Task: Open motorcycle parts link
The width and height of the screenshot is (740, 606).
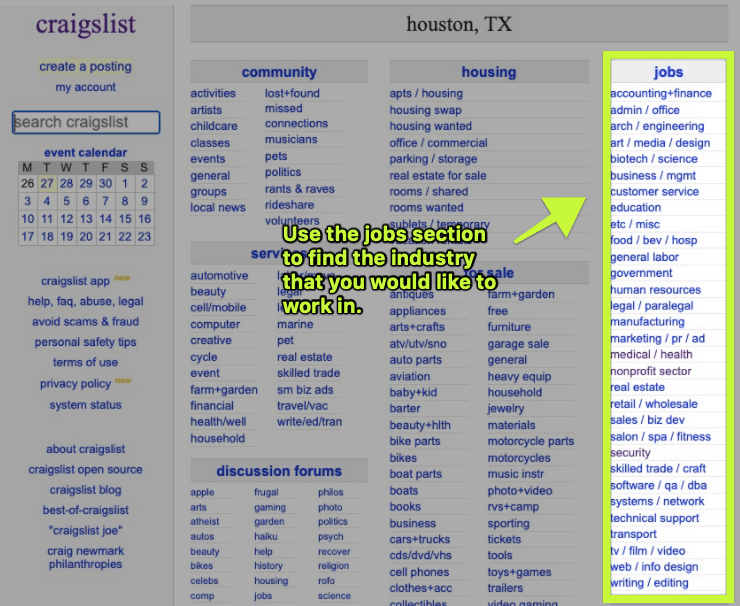Action: point(530,441)
